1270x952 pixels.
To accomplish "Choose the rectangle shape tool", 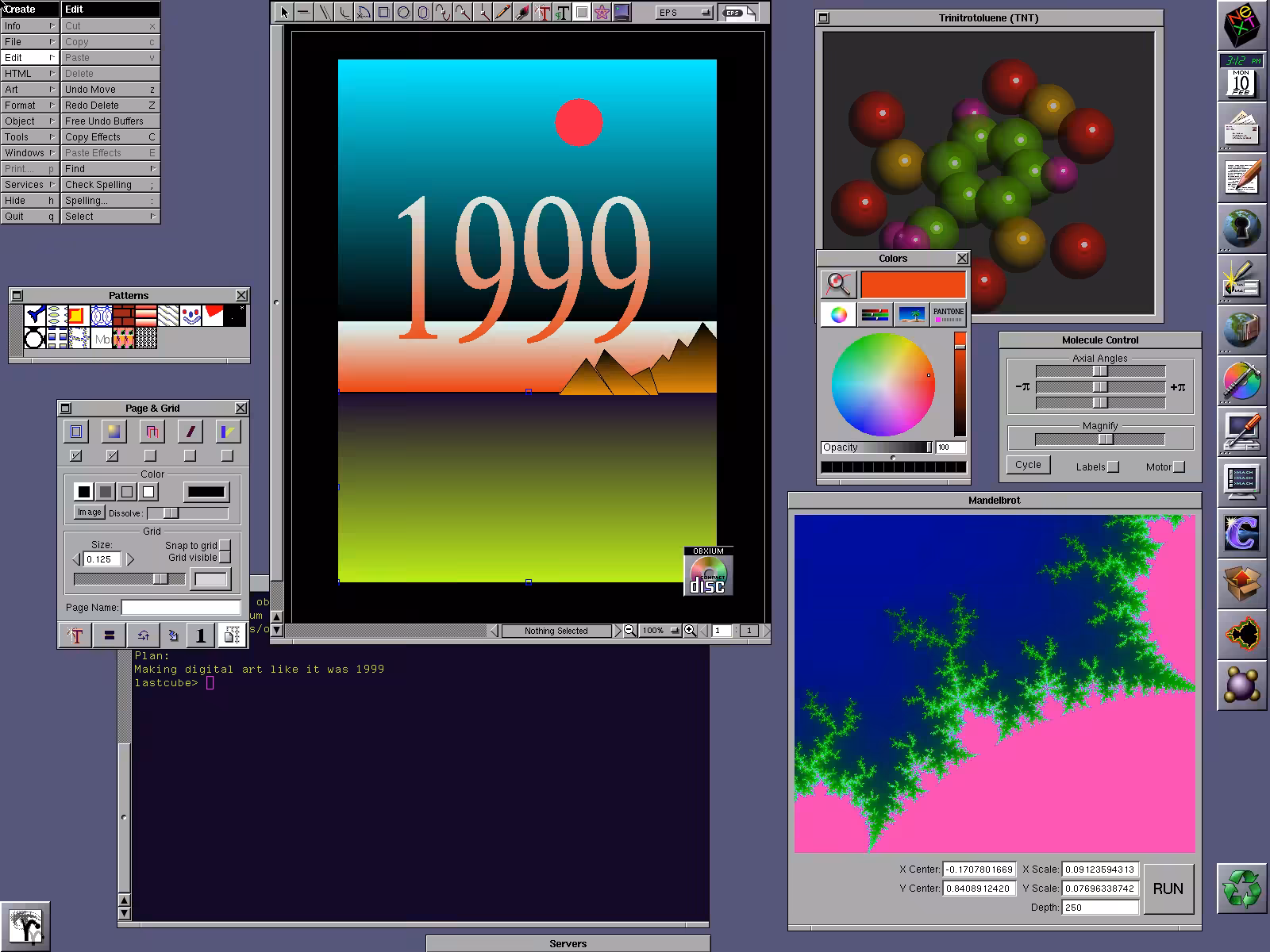I will (383, 12).
